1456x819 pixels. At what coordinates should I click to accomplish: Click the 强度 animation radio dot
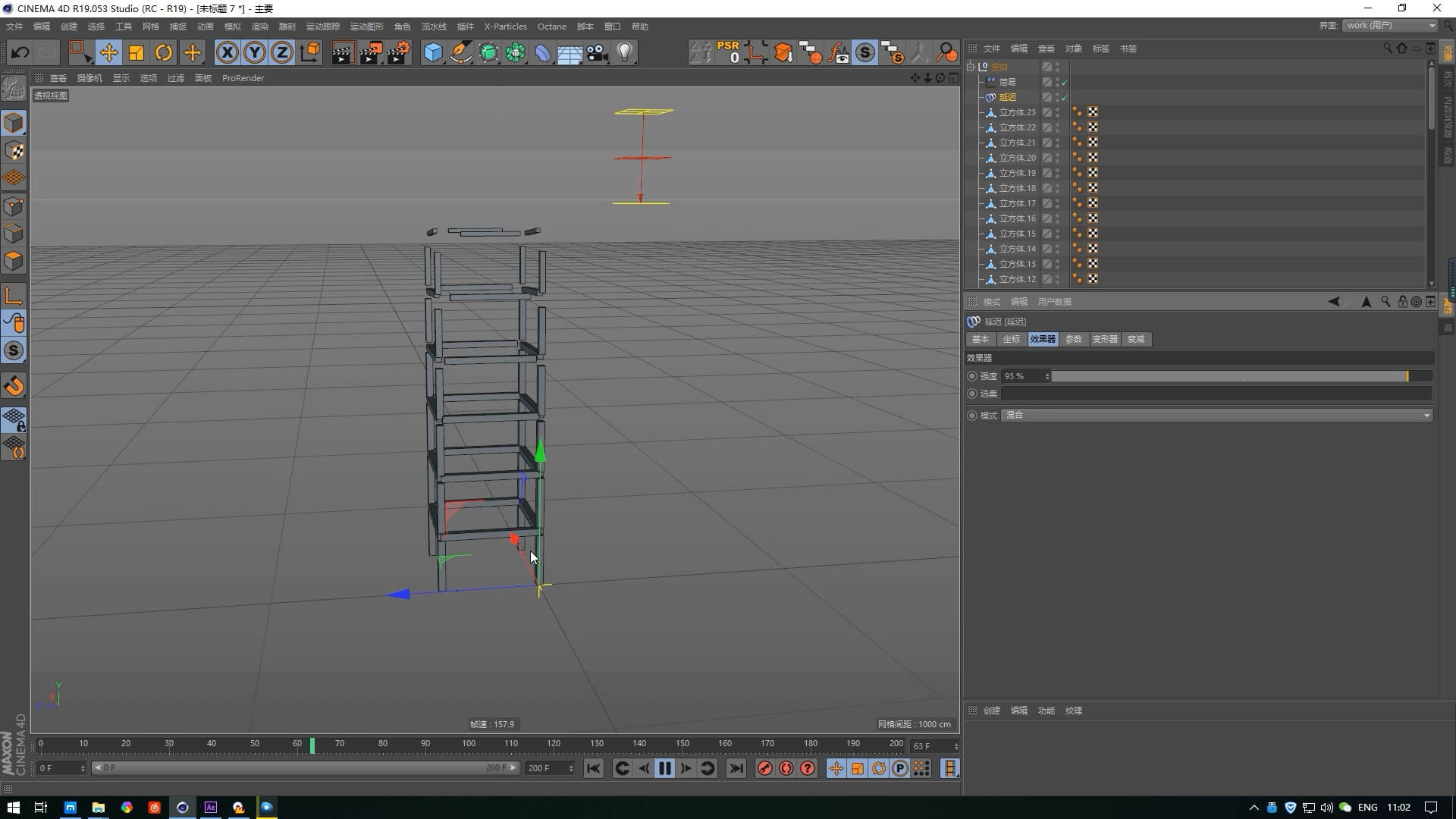[972, 376]
